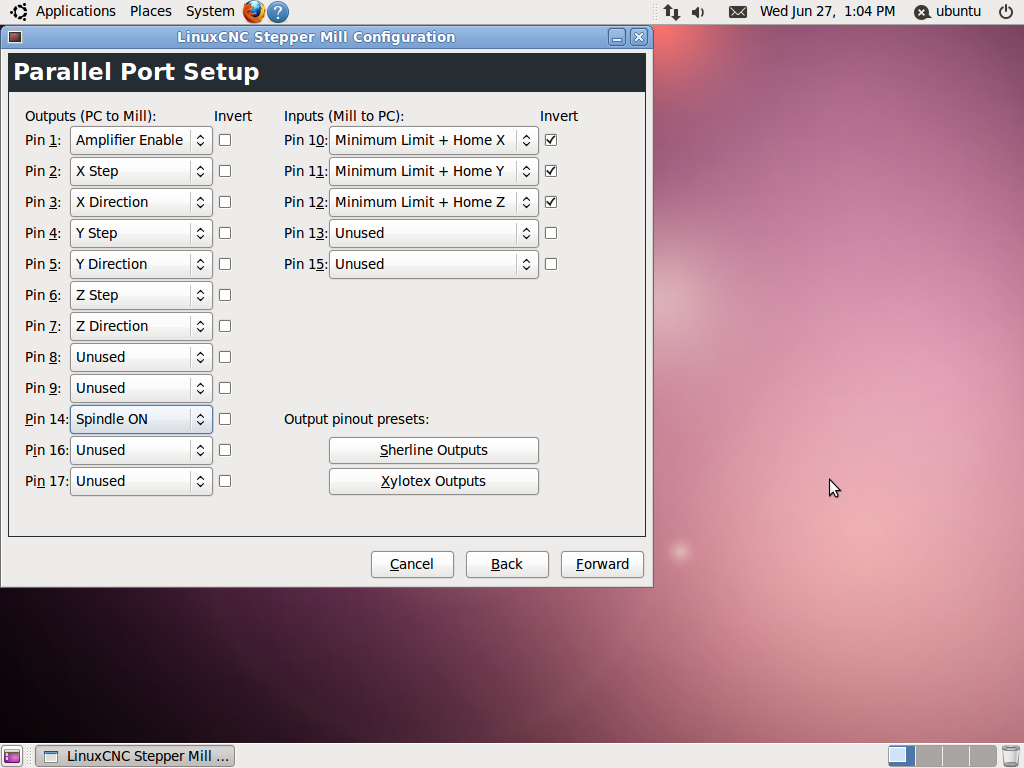Click the Output pinout presets label
This screenshot has height=768, width=1024.
pos(357,419)
